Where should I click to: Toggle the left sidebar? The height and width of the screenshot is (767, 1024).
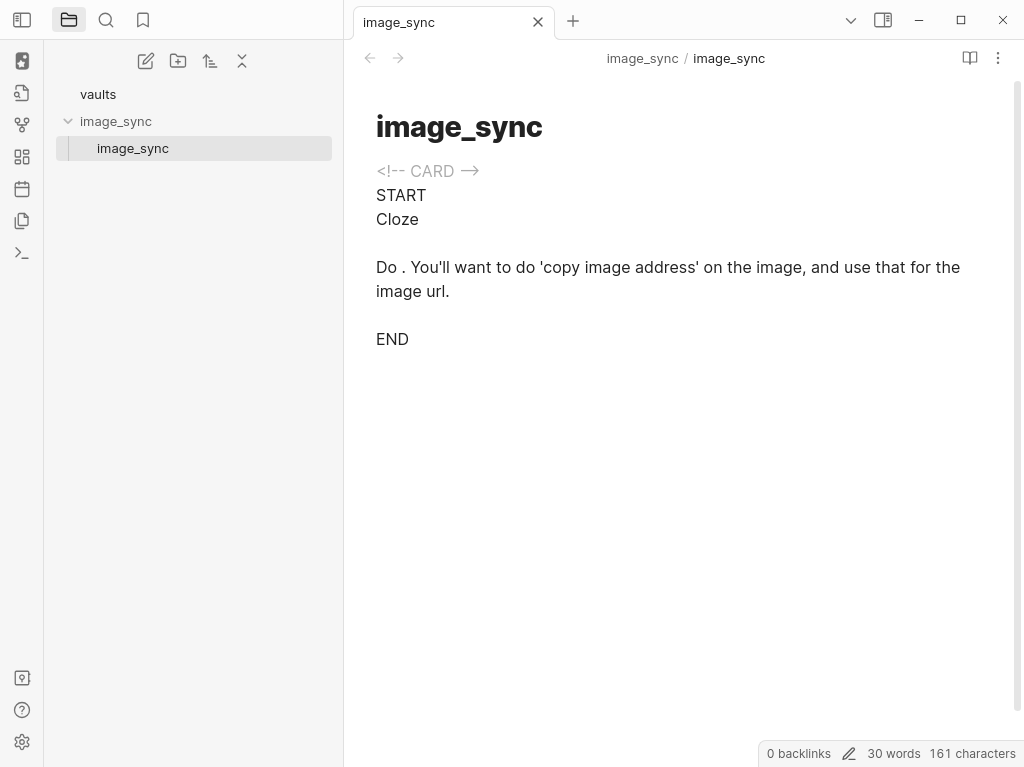(x=22, y=20)
